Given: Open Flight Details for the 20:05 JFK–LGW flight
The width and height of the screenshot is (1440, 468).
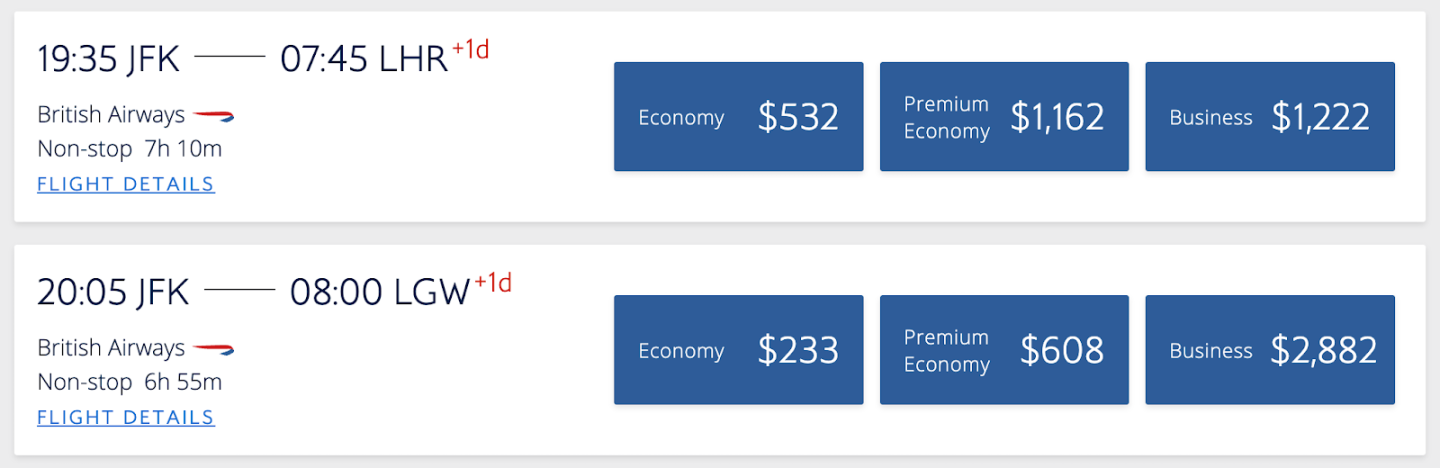Looking at the screenshot, I should (126, 417).
